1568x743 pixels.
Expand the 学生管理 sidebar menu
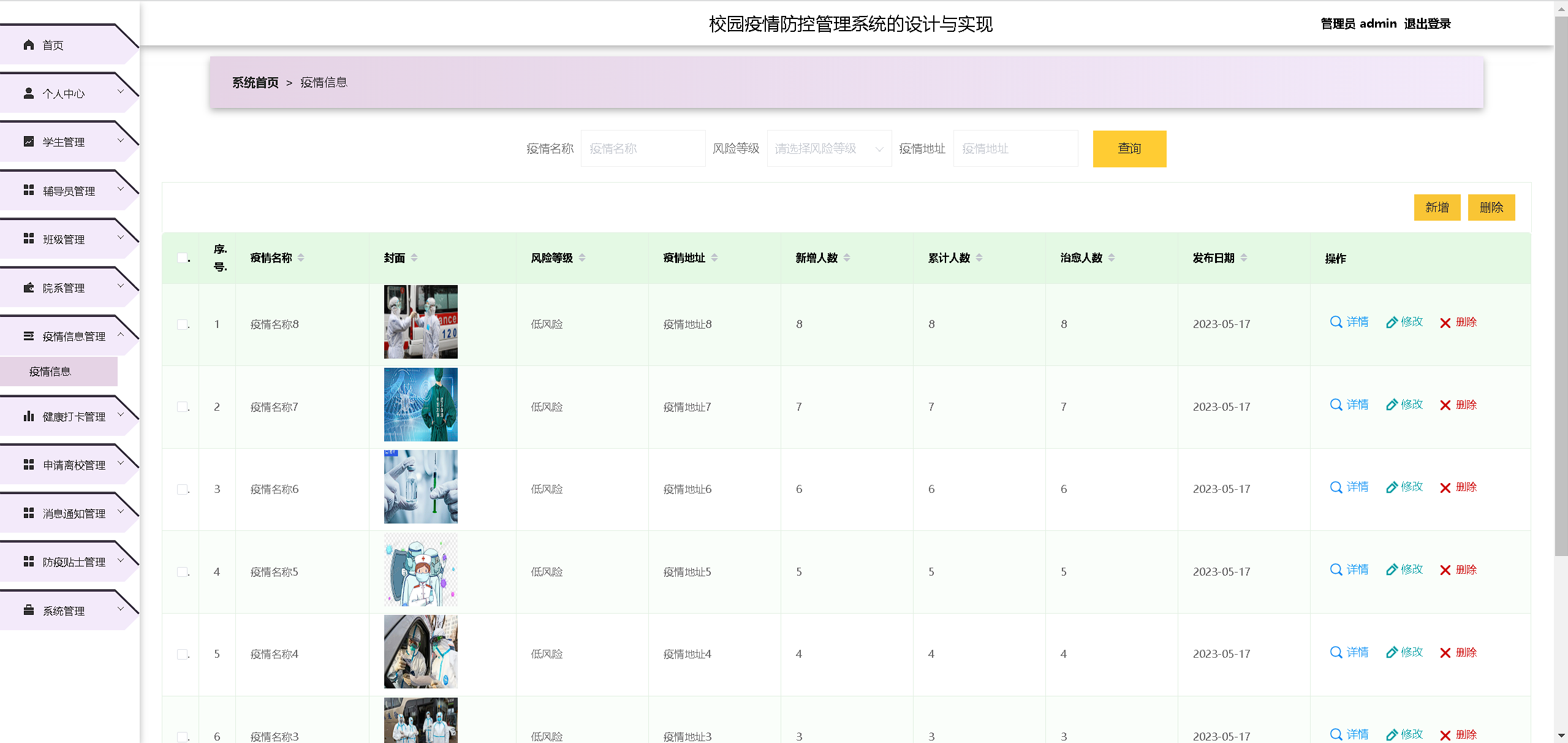pos(64,142)
